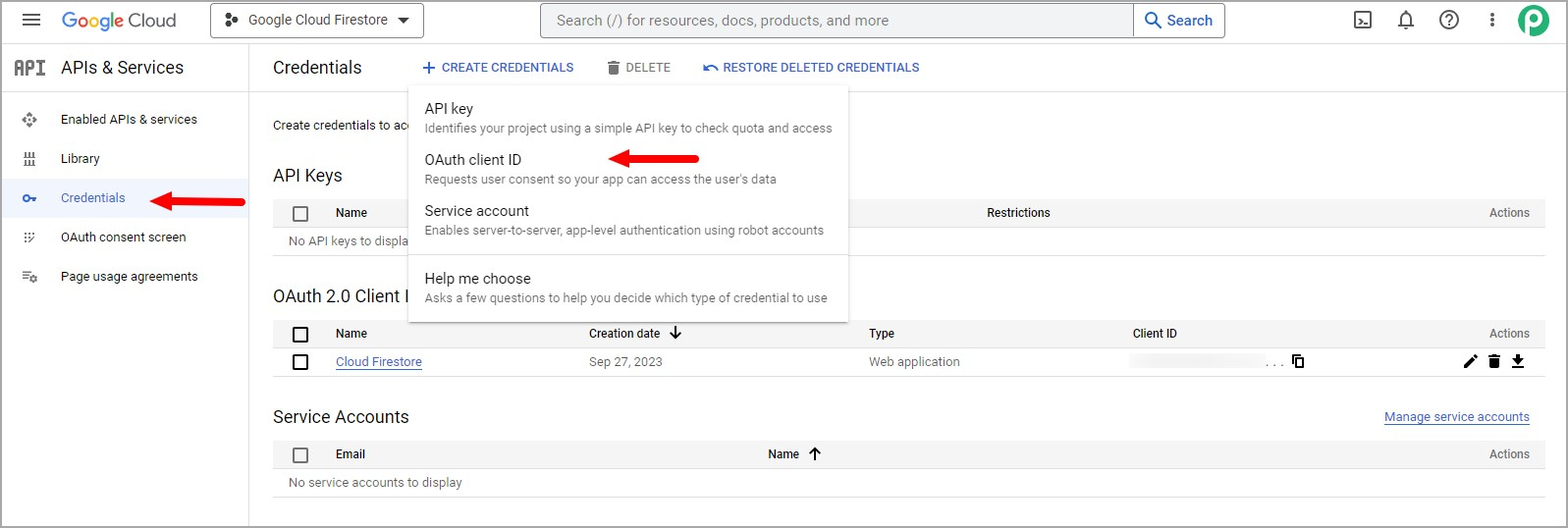The width and height of the screenshot is (1568, 528).
Task: Click RESTORE DELETED CREDENTIALS
Action: click(x=811, y=68)
